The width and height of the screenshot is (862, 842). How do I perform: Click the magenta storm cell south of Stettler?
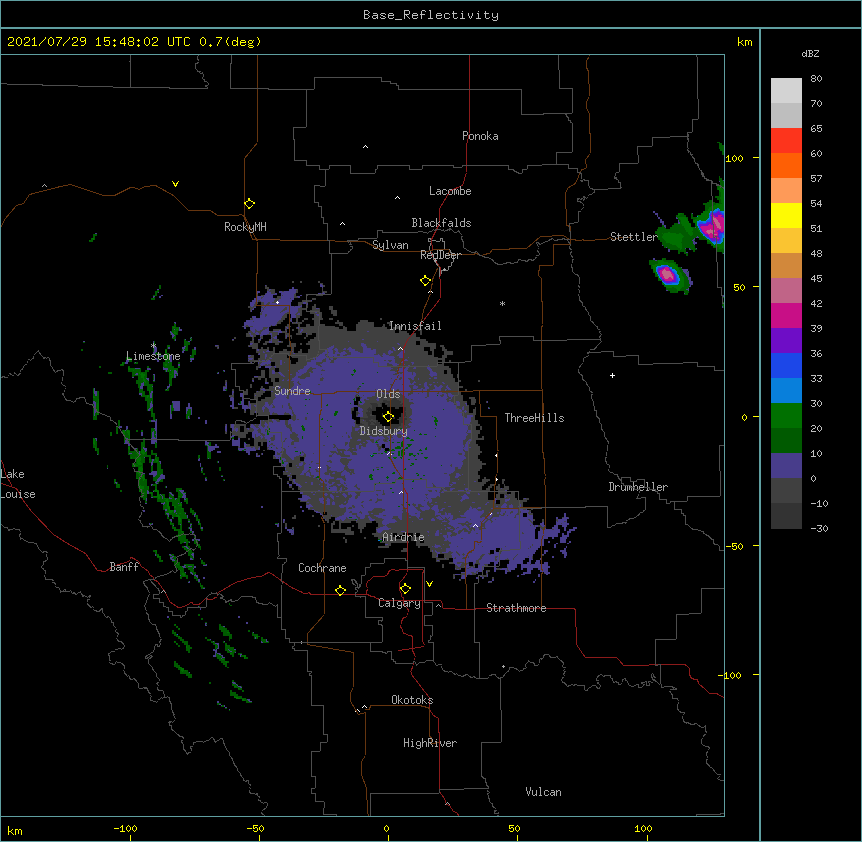[x=667, y=273]
